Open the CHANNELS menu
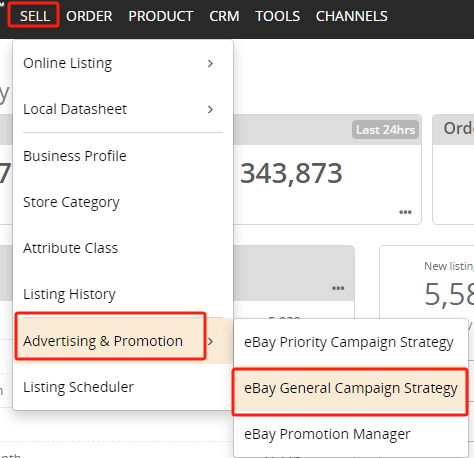This screenshot has width=474, height=458. [352, 16]
